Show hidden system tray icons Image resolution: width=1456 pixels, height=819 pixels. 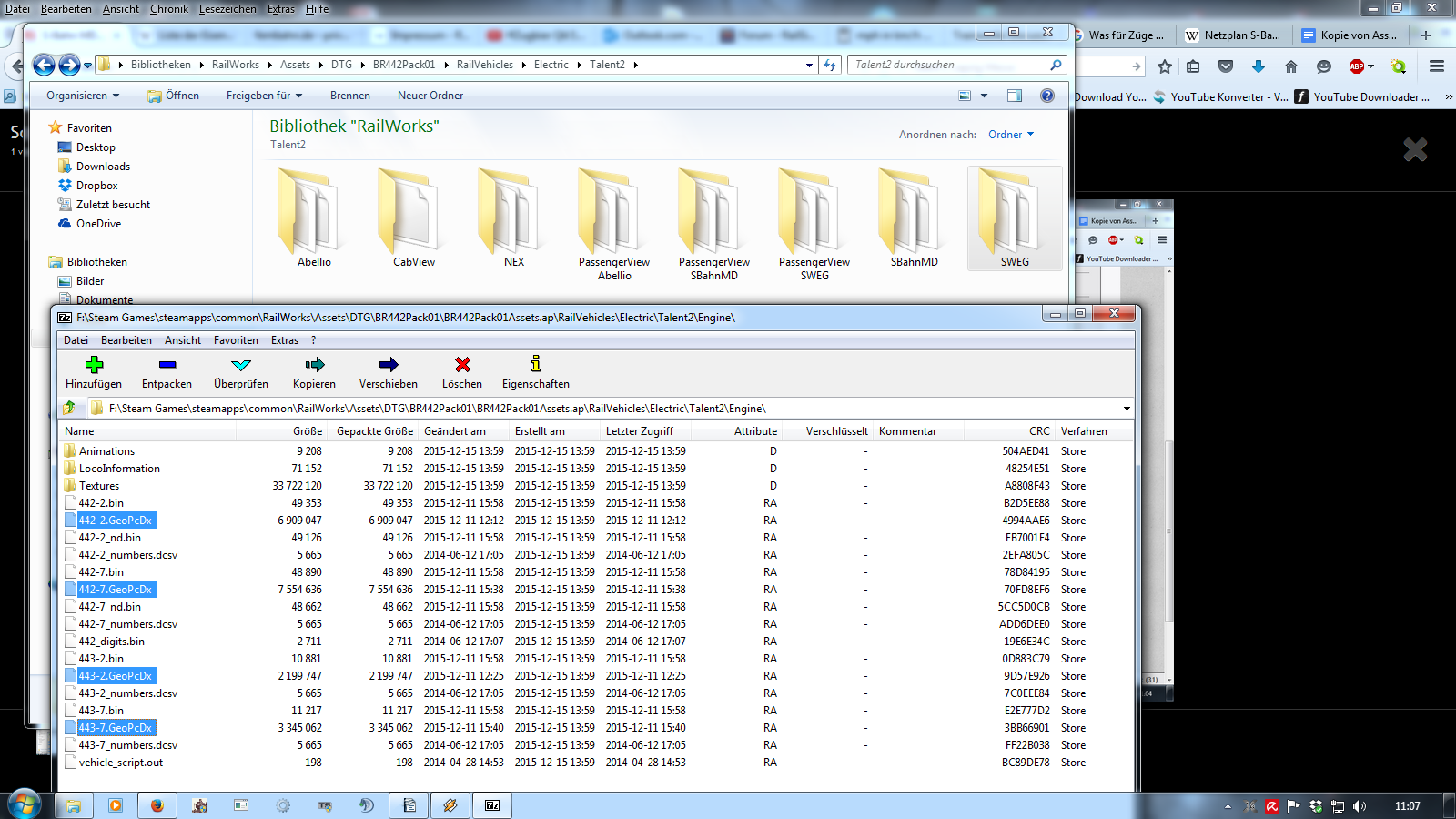(x=1228, y=806)
